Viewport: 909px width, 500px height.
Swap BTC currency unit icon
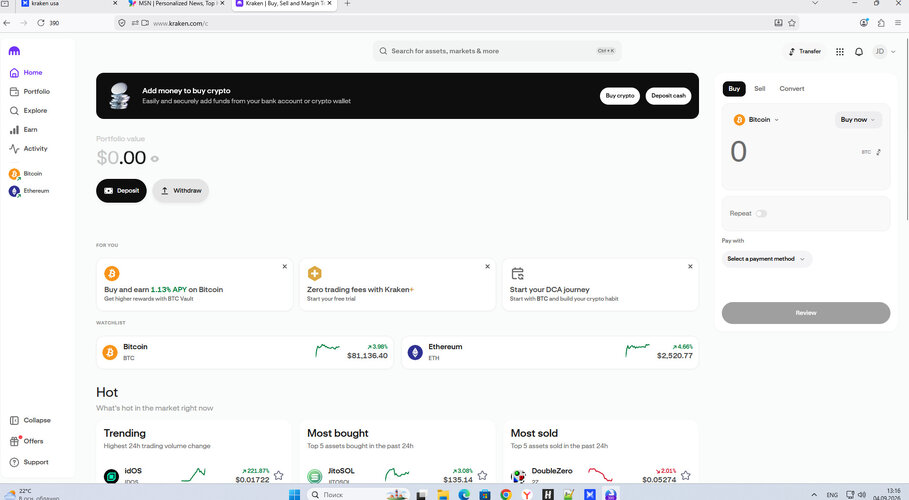tap(878, 153)
